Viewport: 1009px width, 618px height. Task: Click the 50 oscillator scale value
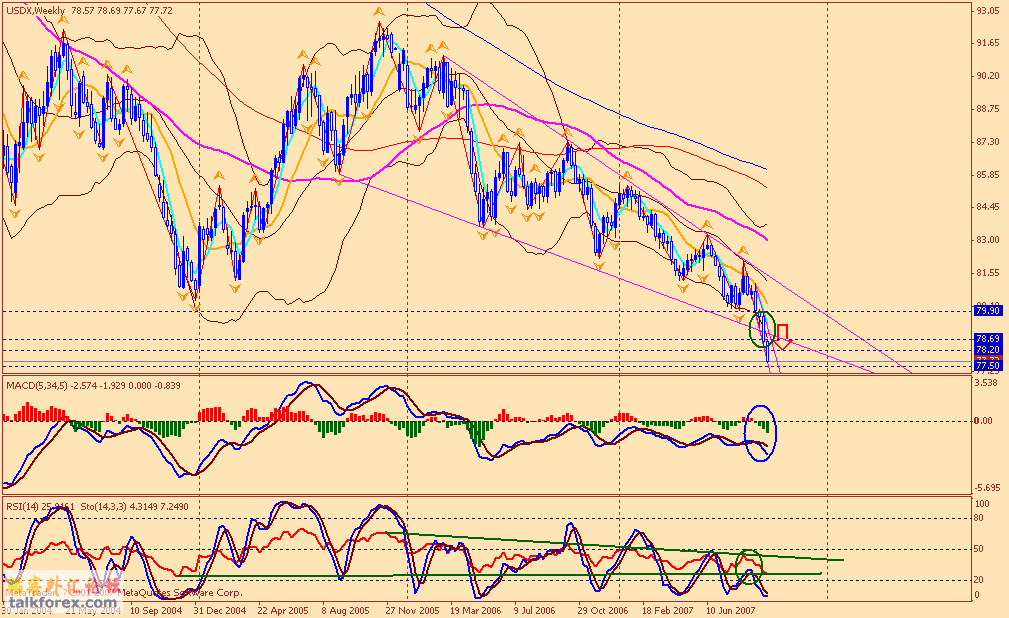(979, 549)
